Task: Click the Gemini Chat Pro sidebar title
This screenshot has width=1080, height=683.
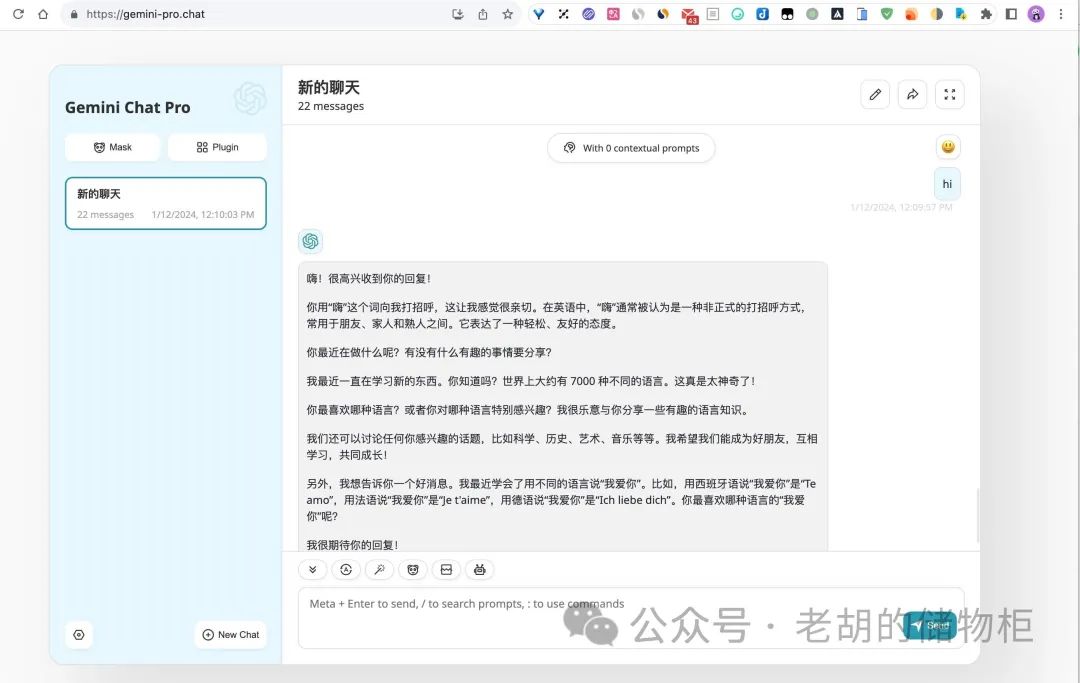Action: pyautogui.click(x=127, y=107)
